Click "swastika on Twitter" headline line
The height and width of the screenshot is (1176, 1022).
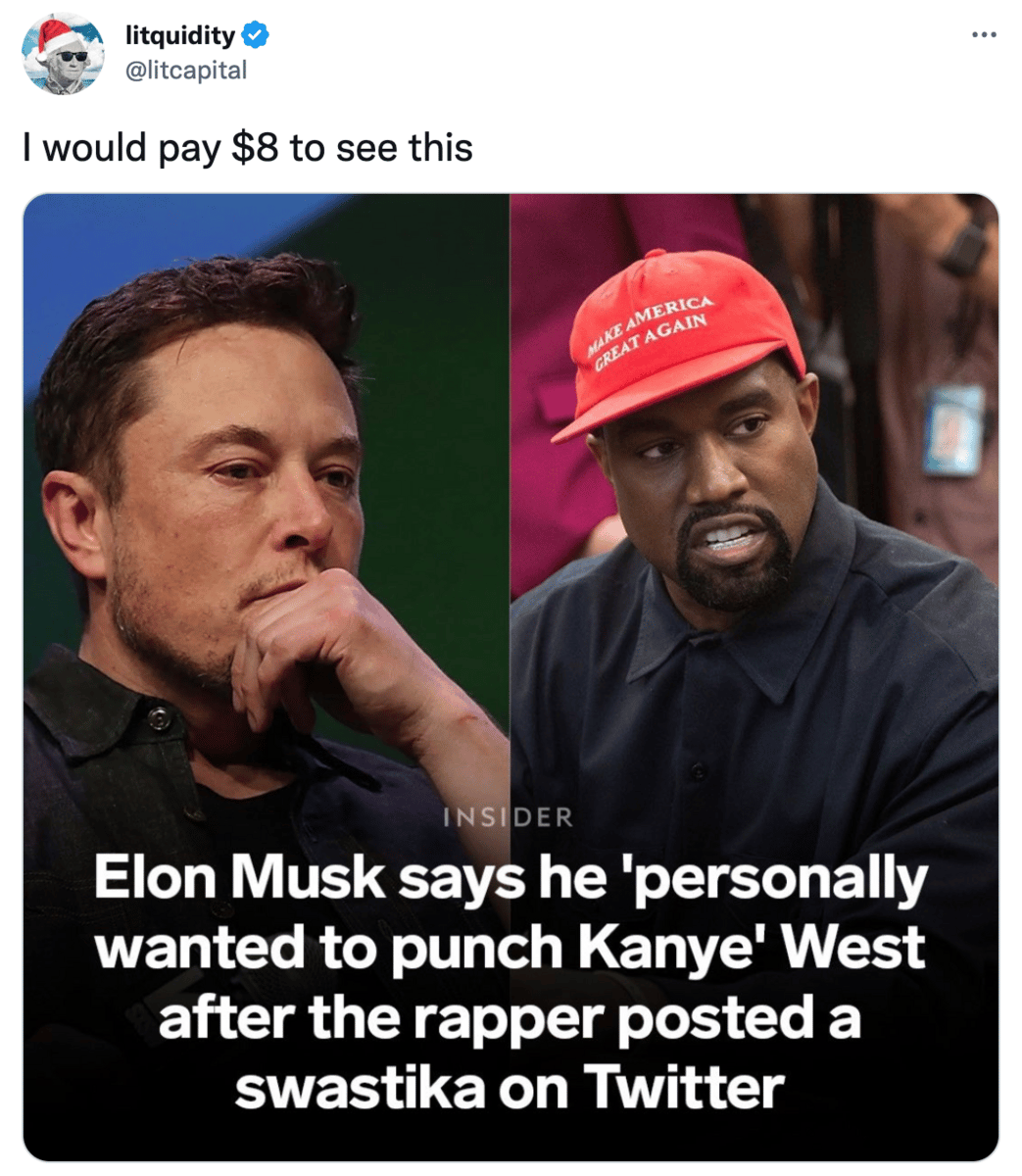click(x=510, y=1087)
